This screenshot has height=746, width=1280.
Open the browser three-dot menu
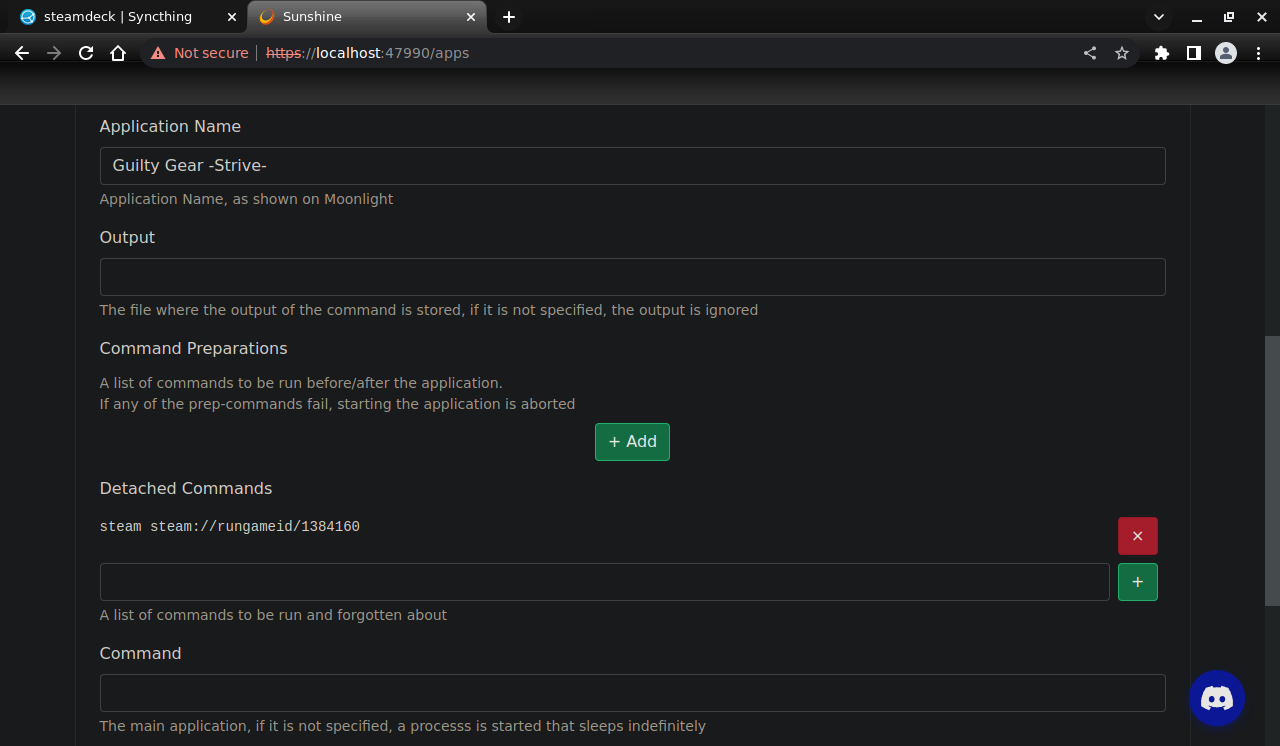tap(1258, 53)
